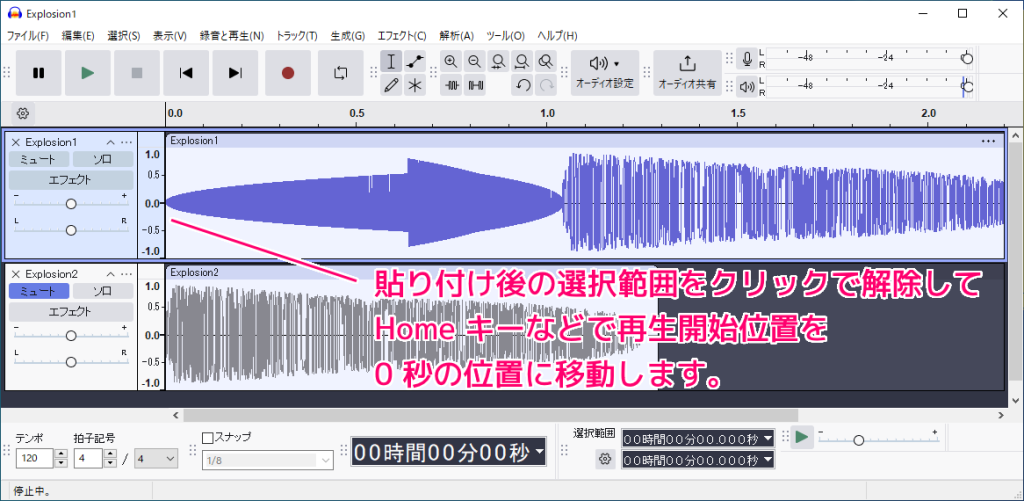
Task: Open Explosion1 track panel options menu
Action: tap(126, 142)
